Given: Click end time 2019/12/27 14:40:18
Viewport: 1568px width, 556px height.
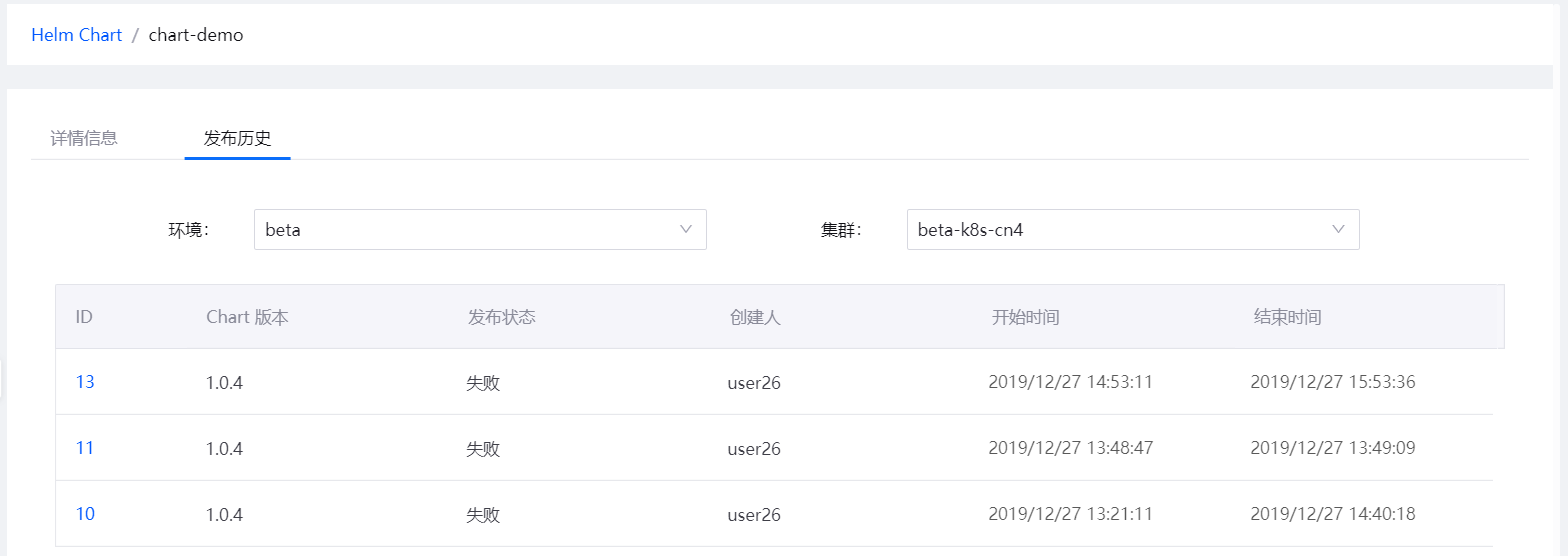Looking at the screenshot, I should 1332,514.
